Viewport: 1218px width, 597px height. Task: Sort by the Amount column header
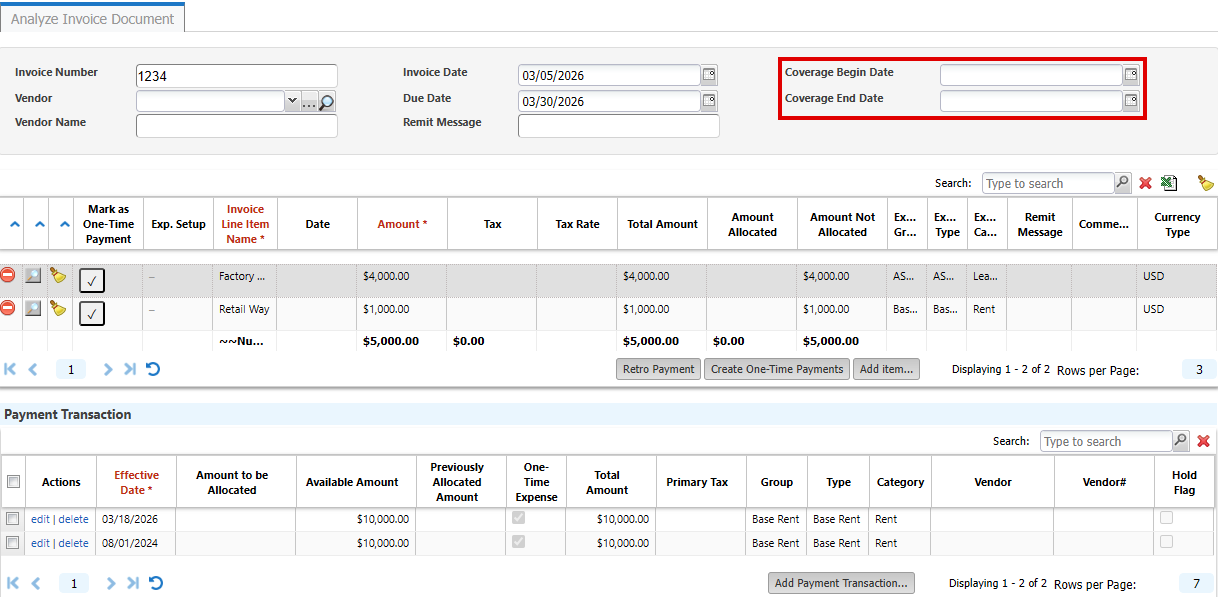[x=402, y=224]
